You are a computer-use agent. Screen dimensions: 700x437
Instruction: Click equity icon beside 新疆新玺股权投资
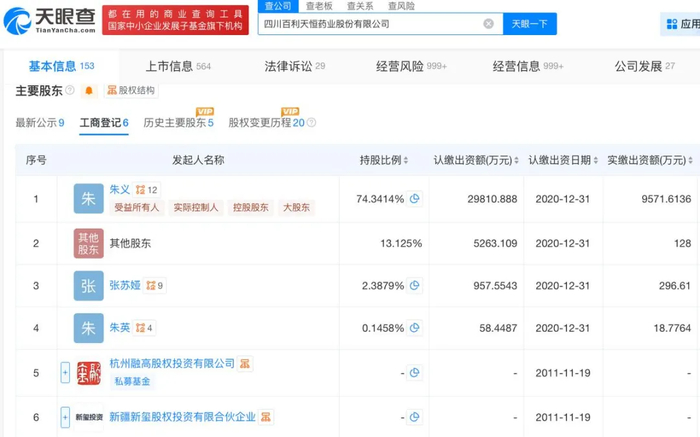coord(267,416)
